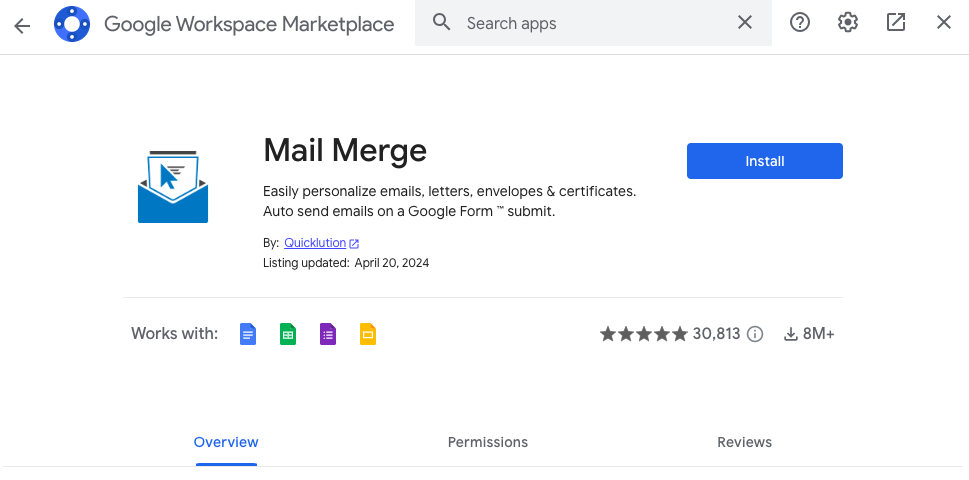Click the 'Works with:' label
The image size is (969, 480).
174,334
